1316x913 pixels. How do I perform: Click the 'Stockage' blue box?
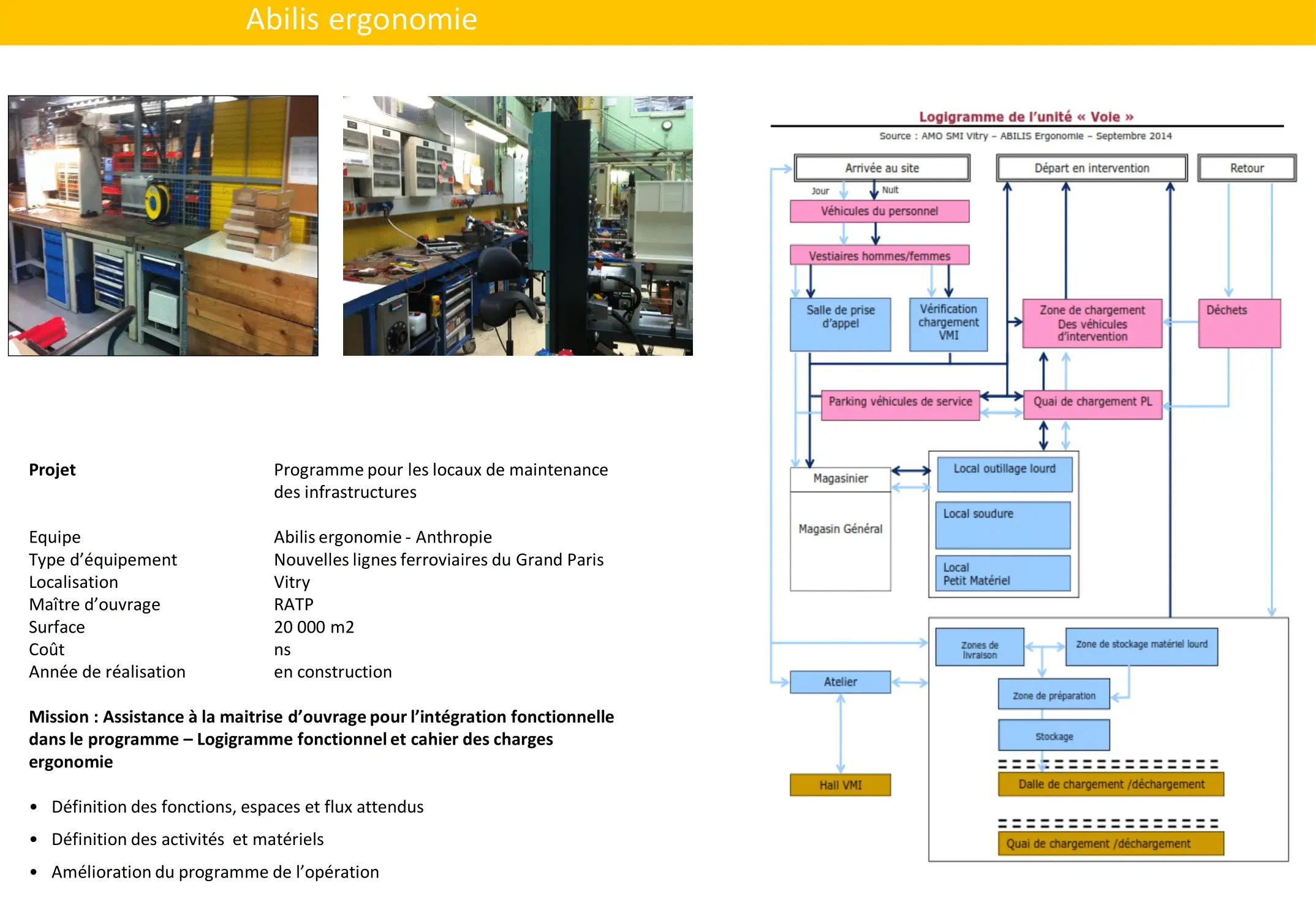pyautogui.click(x=1054, y=735)
